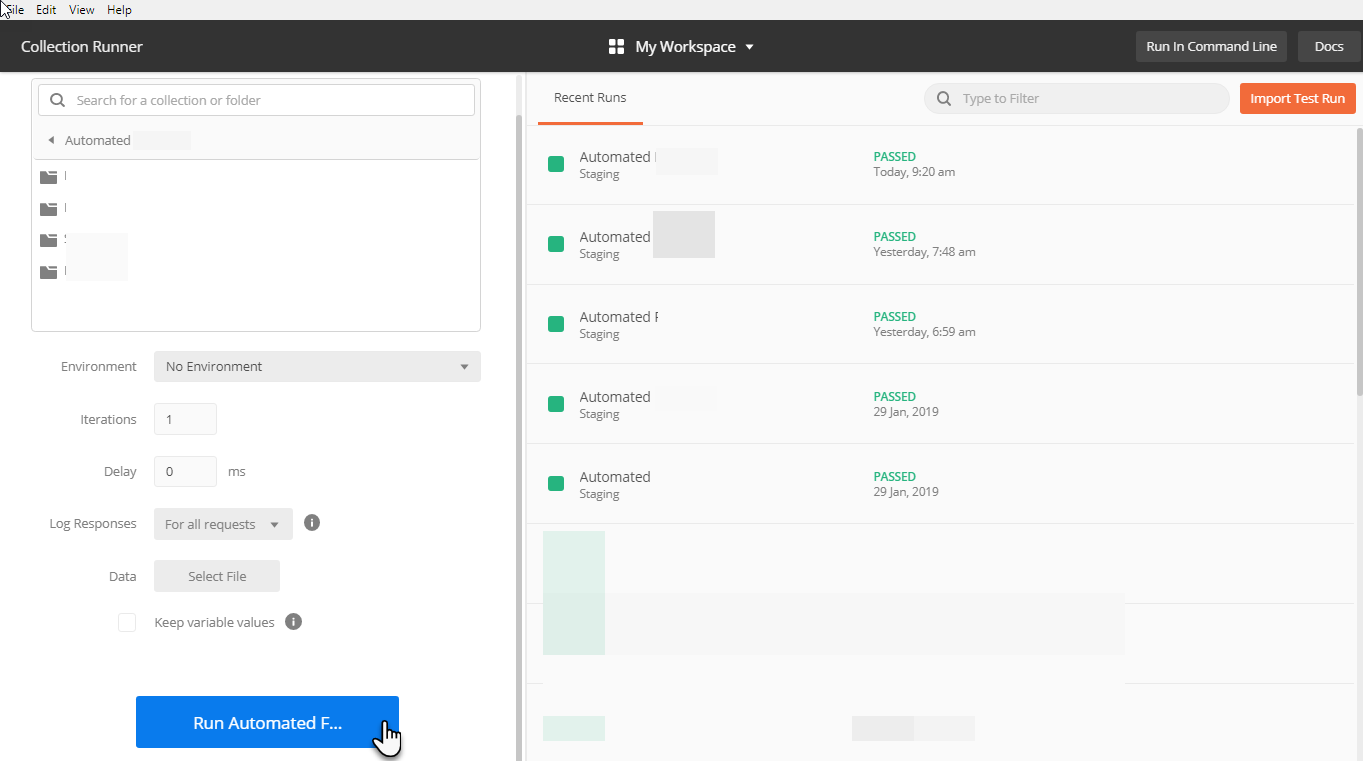This screenshot has height=761, width=1363.
Task: Click the green square on yesterday's 7:48 run
Action: 556,244
